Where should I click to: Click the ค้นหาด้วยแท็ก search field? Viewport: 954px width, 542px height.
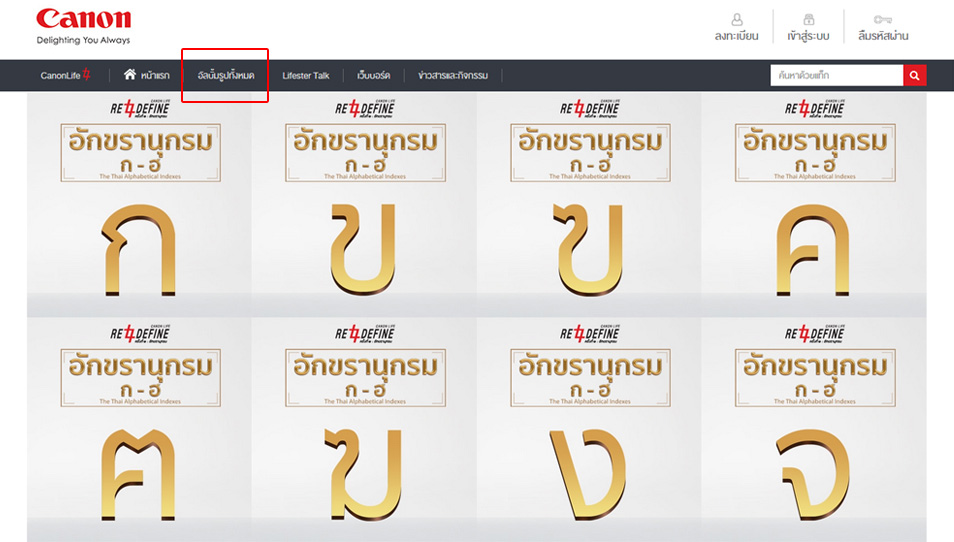pos(836,75)
